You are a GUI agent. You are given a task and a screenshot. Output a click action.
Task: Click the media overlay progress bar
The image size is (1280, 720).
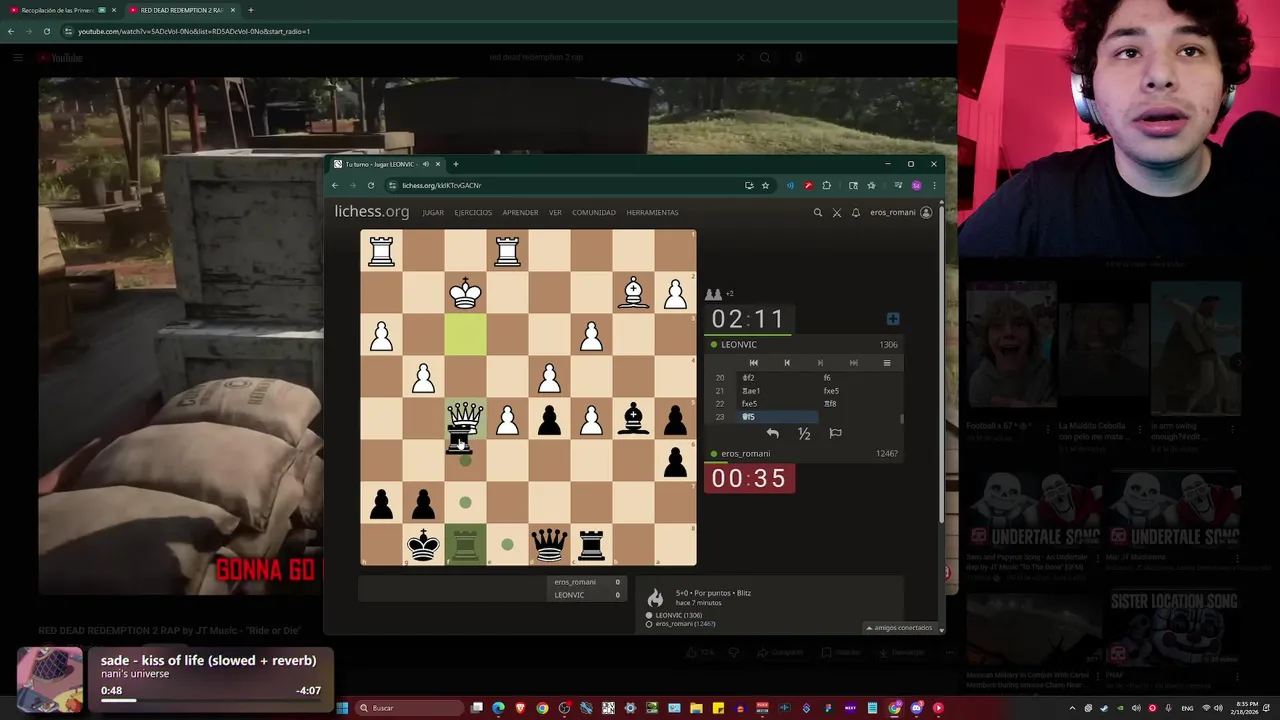(210, 701)
